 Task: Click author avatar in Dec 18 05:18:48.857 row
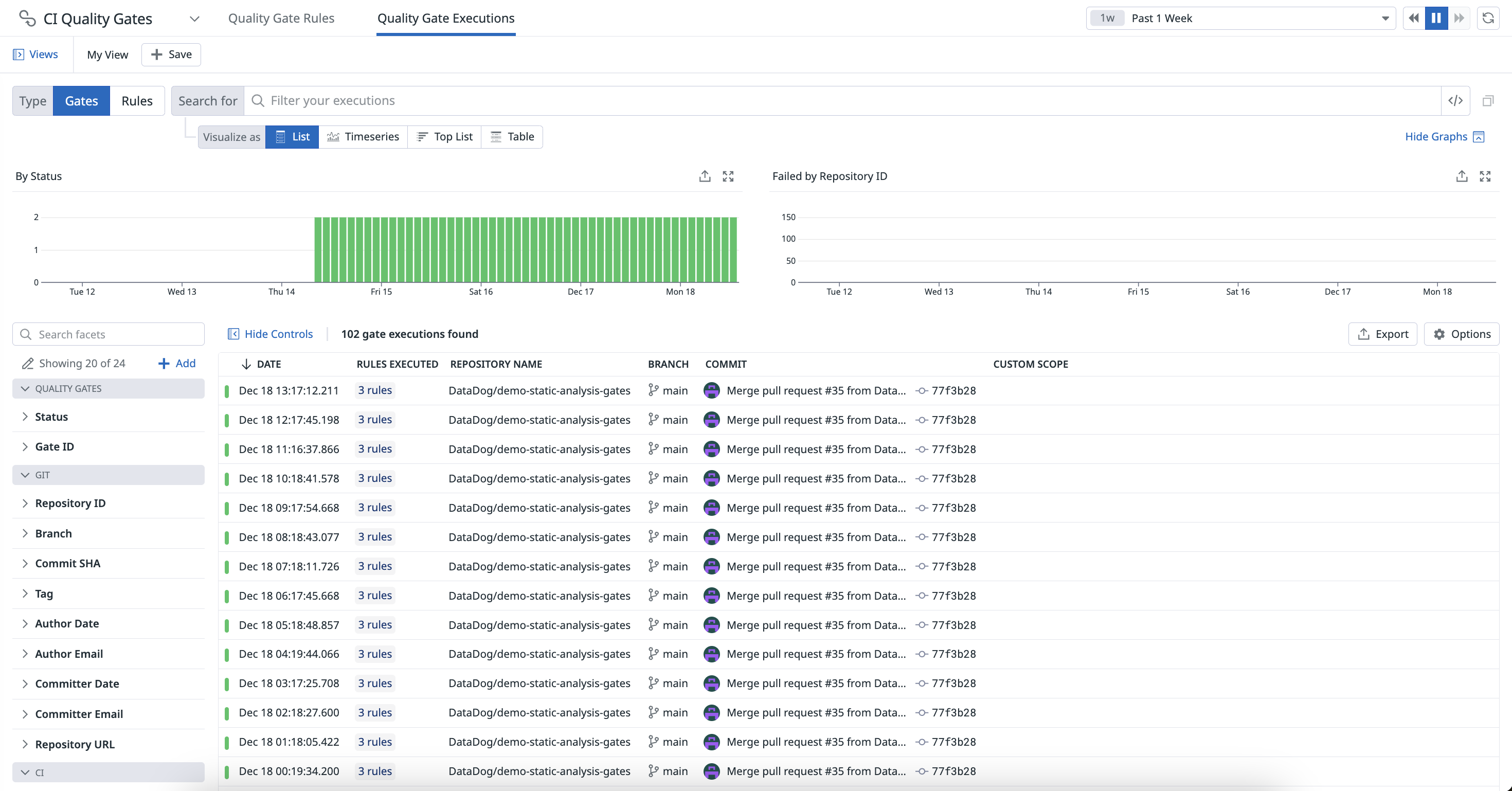pyautogui.click(x=711, y=625)
